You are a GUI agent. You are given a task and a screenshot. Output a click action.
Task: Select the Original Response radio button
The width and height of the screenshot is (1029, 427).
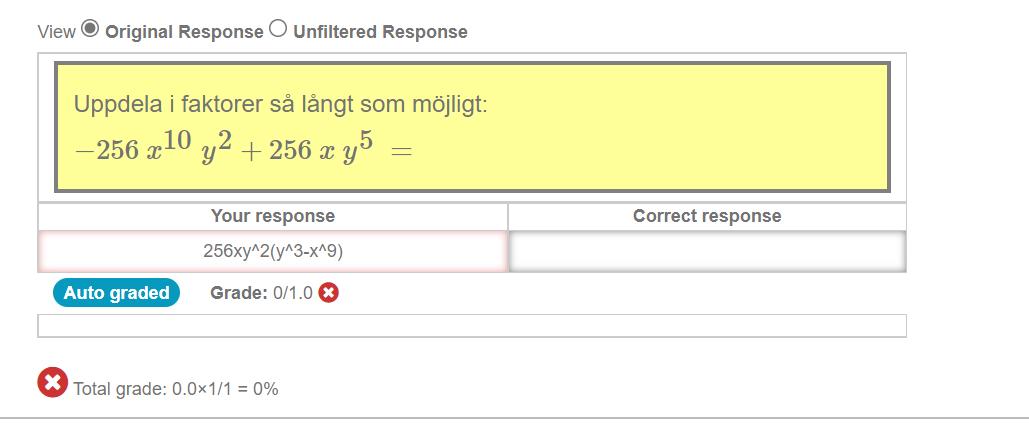[x=90, y=29]
